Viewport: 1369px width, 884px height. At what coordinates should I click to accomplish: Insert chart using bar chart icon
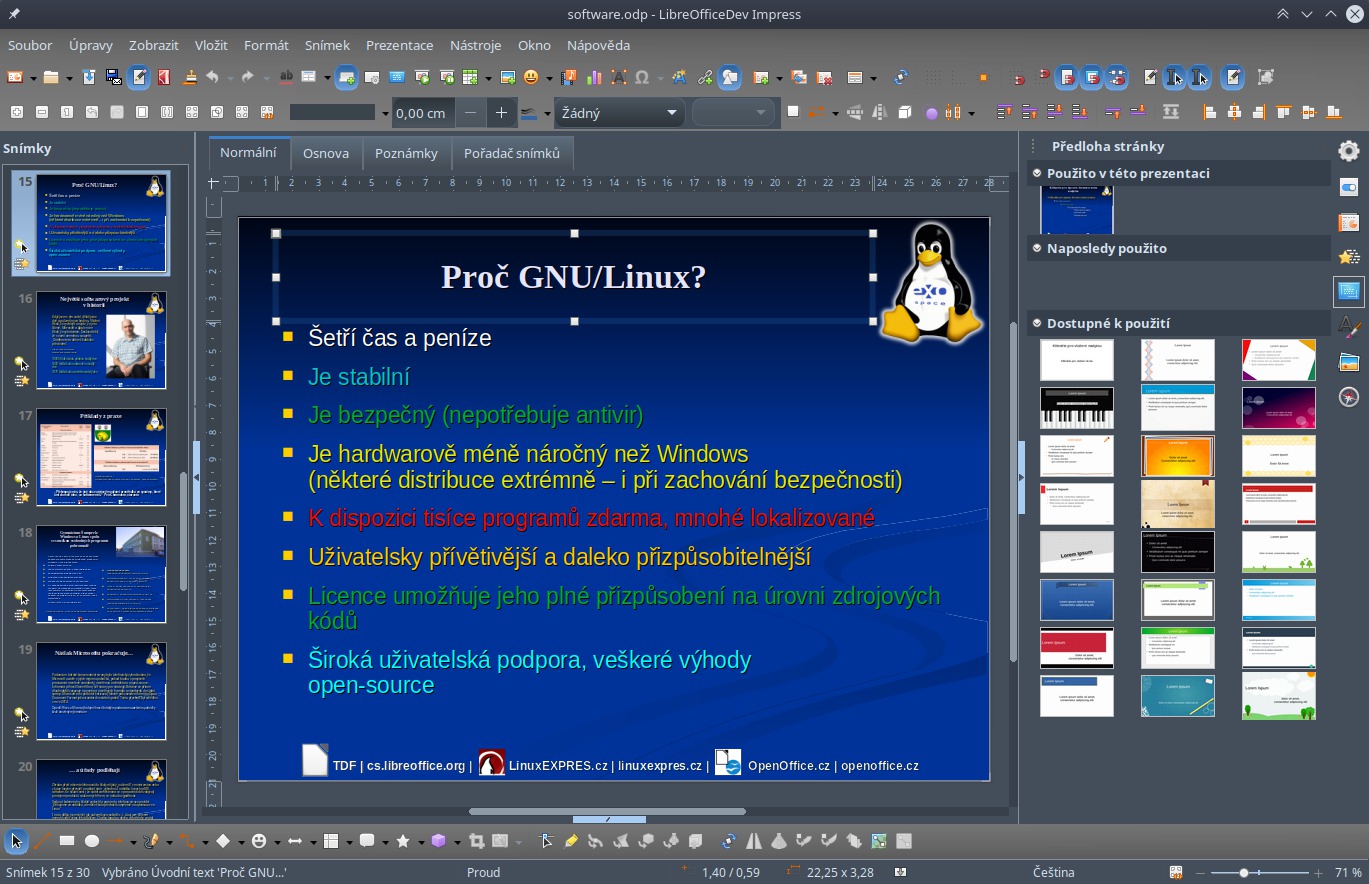click(594, 77)
